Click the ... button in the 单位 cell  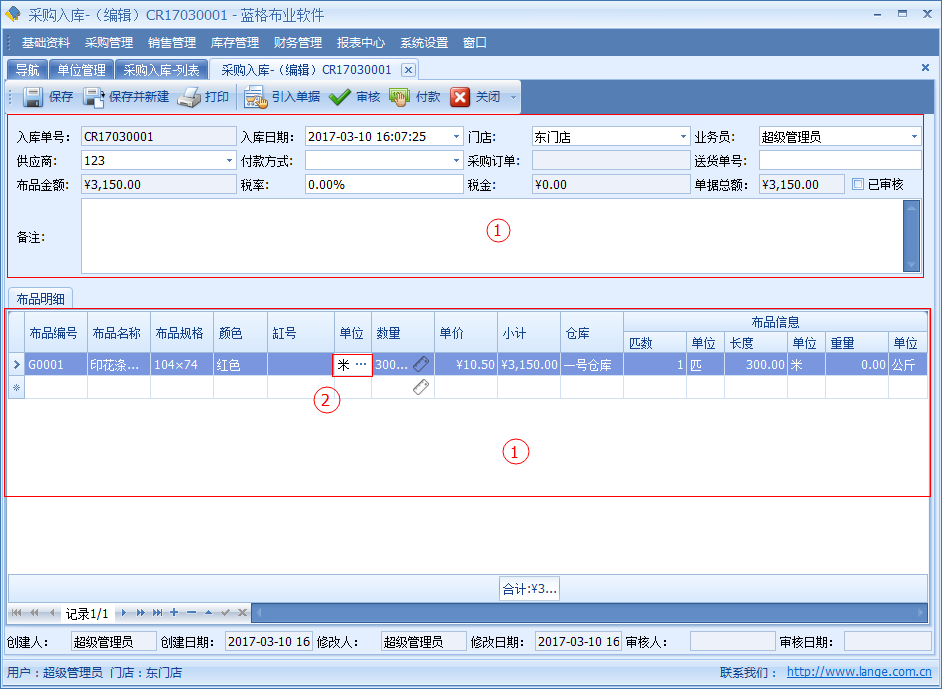pos(360,364)
